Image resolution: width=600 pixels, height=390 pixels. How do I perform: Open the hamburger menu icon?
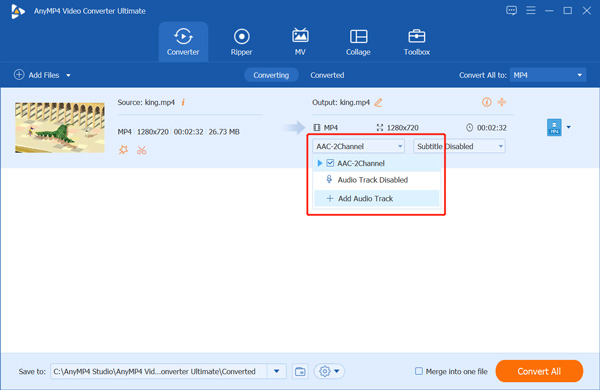point(531,10)
